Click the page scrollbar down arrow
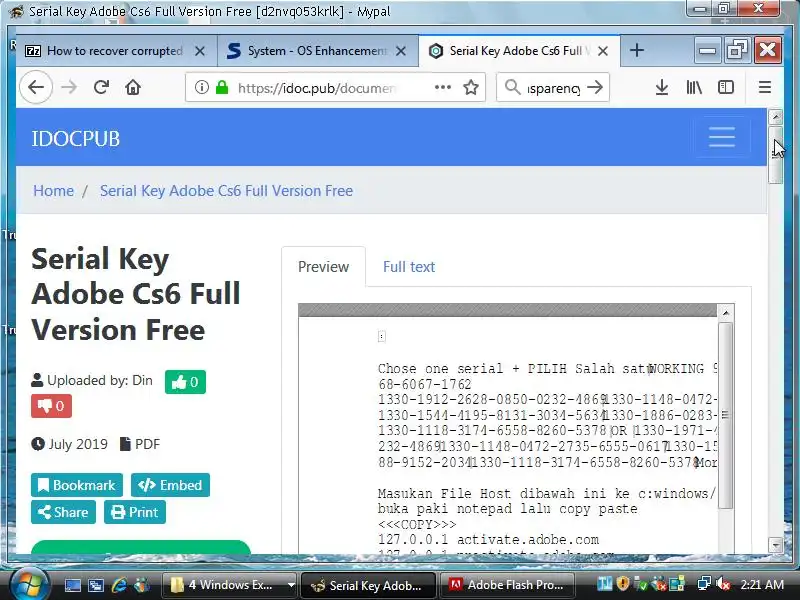Viewport: 800px width, 600px height. pos(776,545)
